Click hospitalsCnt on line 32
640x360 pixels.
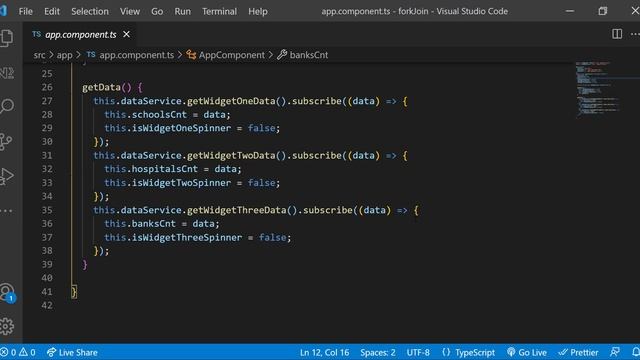pyautogui.click(x=165, y=169)
